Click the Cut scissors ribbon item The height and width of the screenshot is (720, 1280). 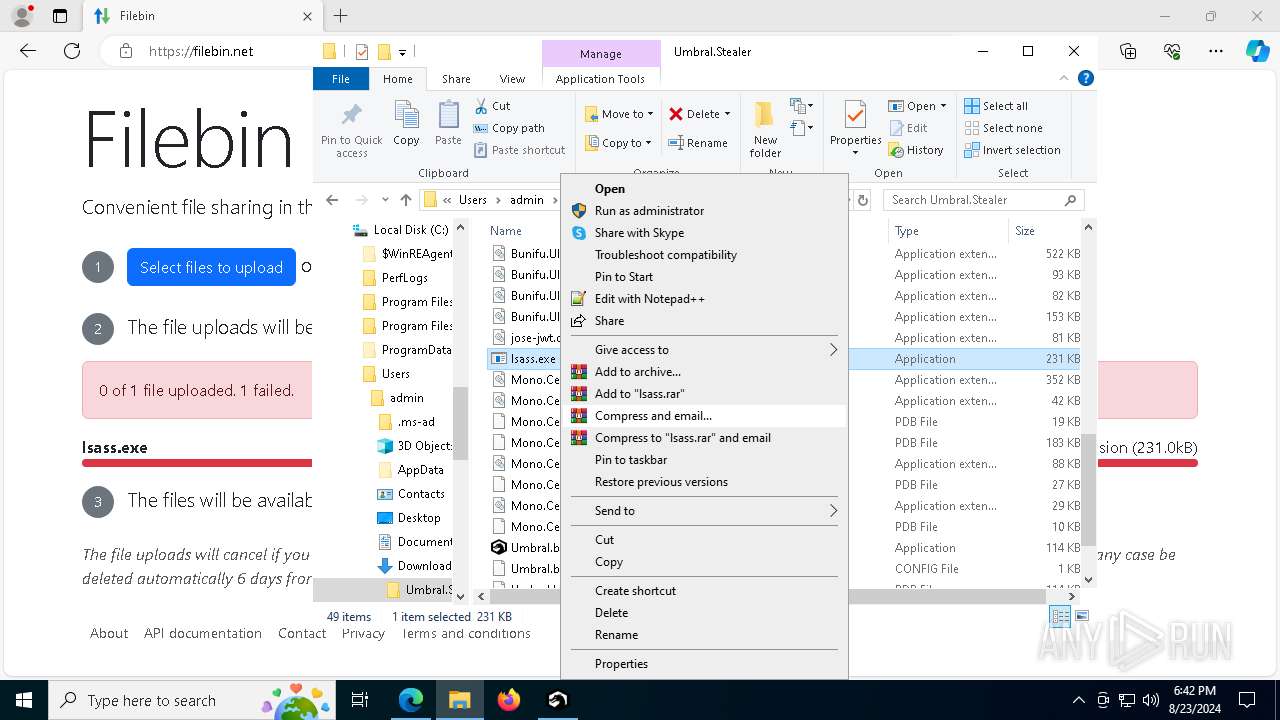491,106
